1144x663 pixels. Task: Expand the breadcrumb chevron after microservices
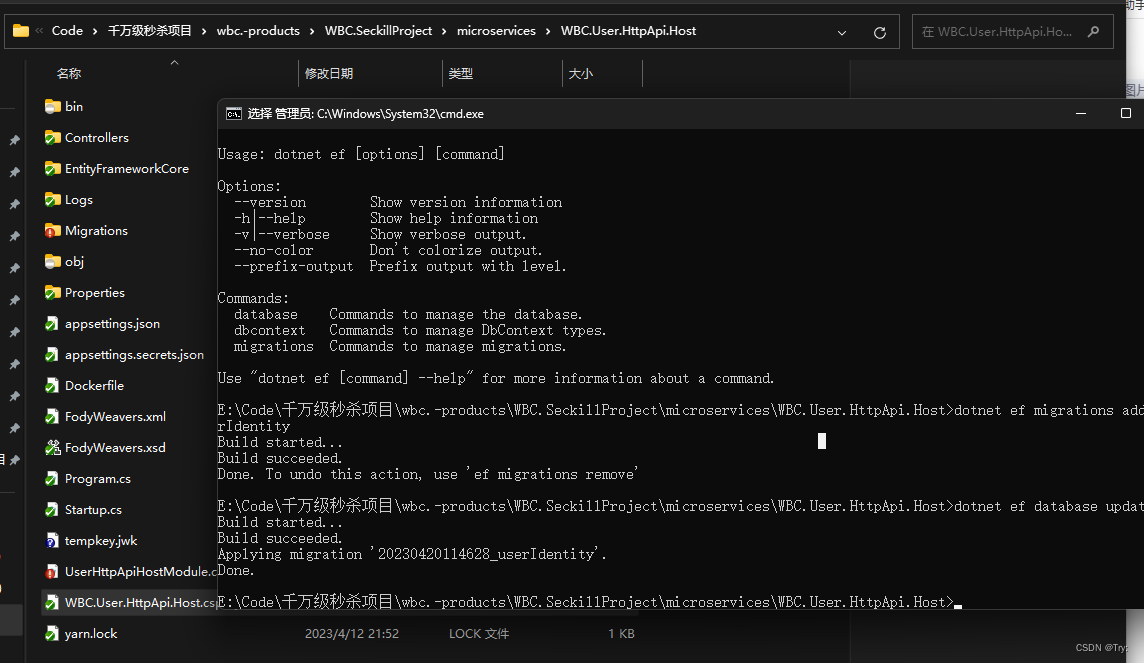546,31
